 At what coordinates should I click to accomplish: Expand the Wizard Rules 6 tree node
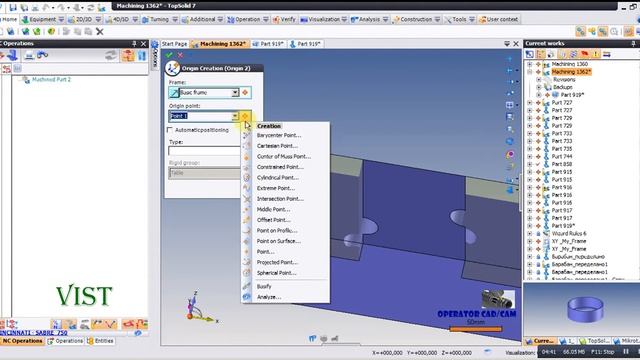pyautogui.click(x=529, y=233)
